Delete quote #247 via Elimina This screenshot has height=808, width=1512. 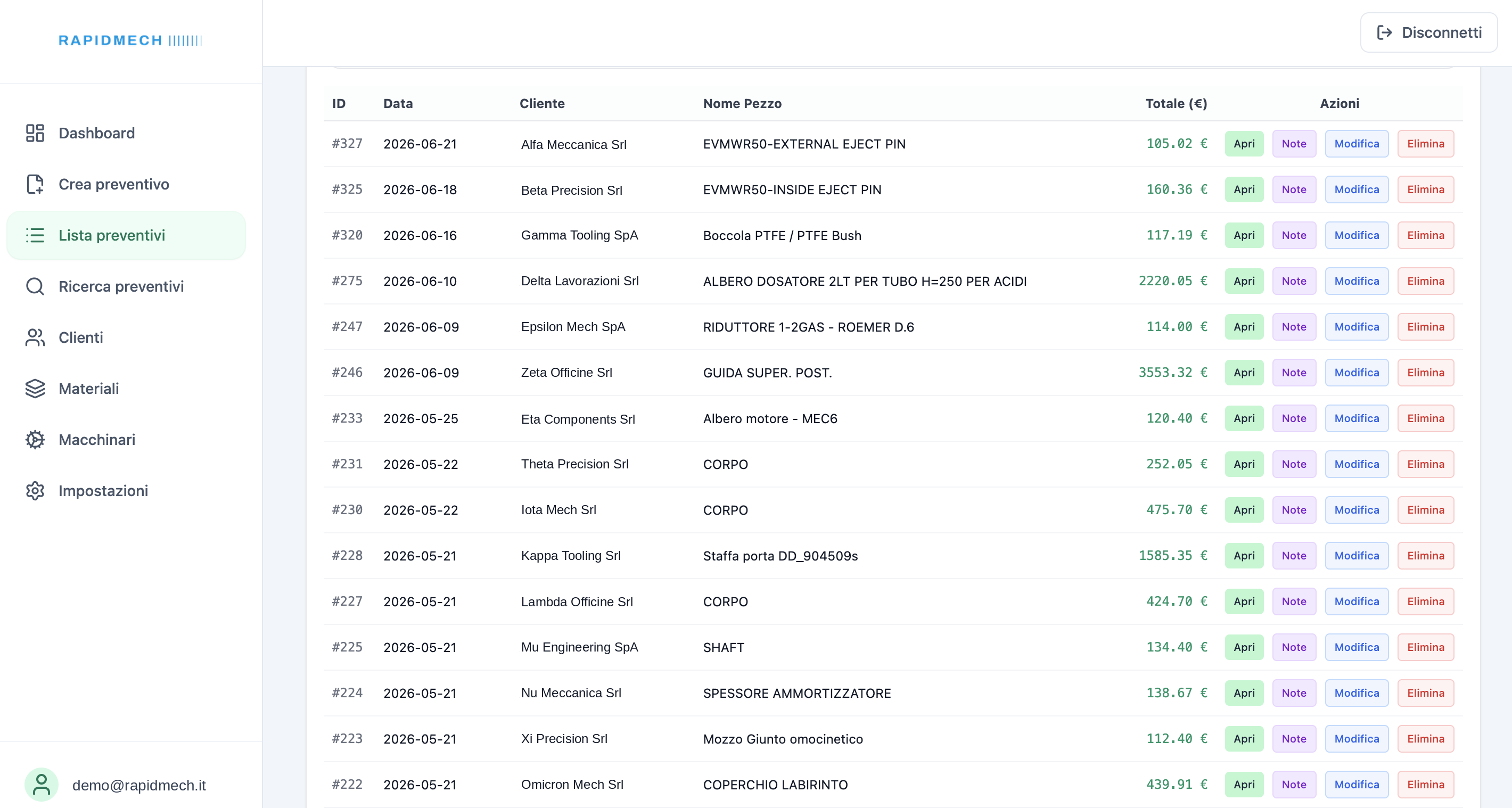(1425, 327)
